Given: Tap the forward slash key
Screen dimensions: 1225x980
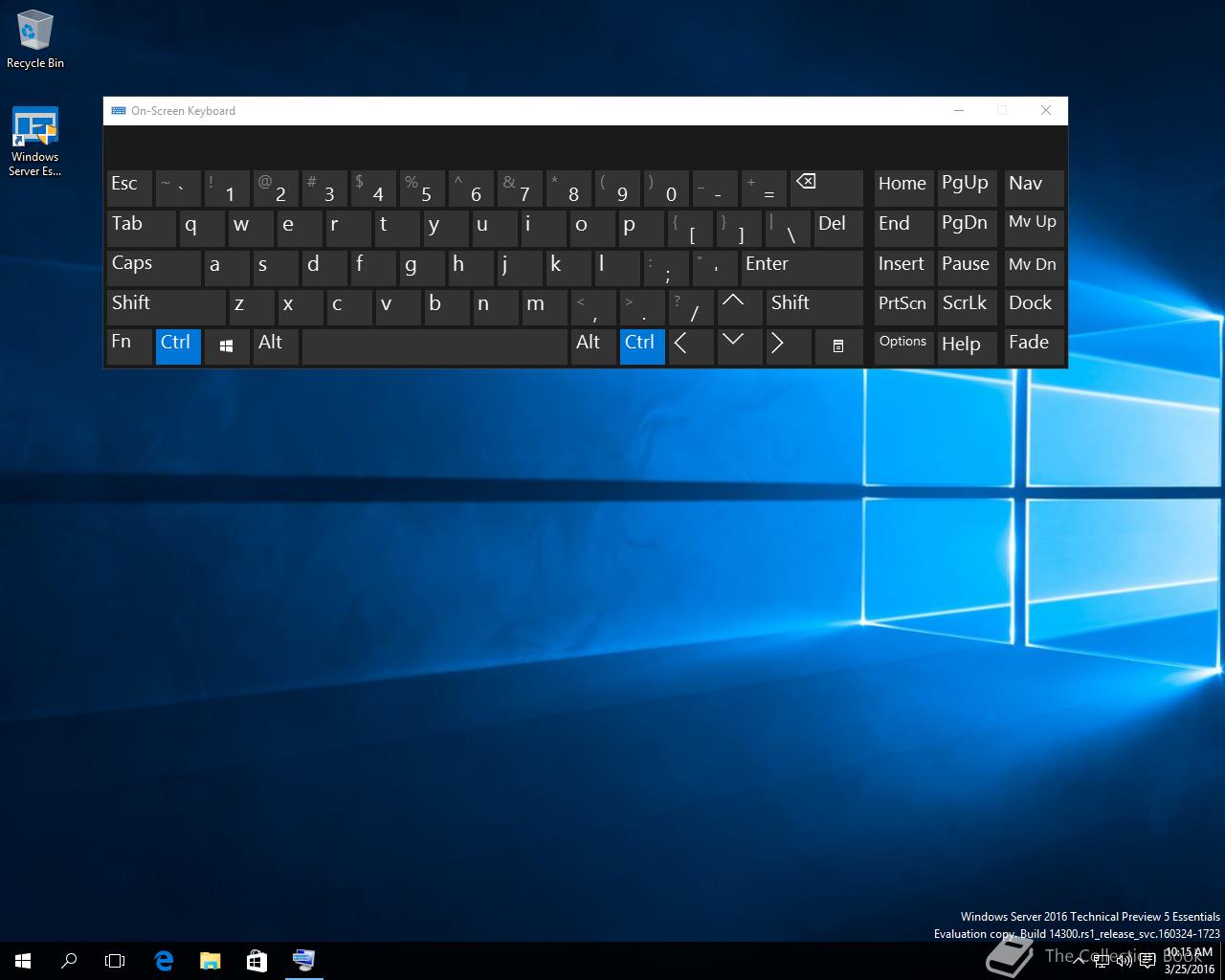Looking at the screenshot, I should coord(690,307).
